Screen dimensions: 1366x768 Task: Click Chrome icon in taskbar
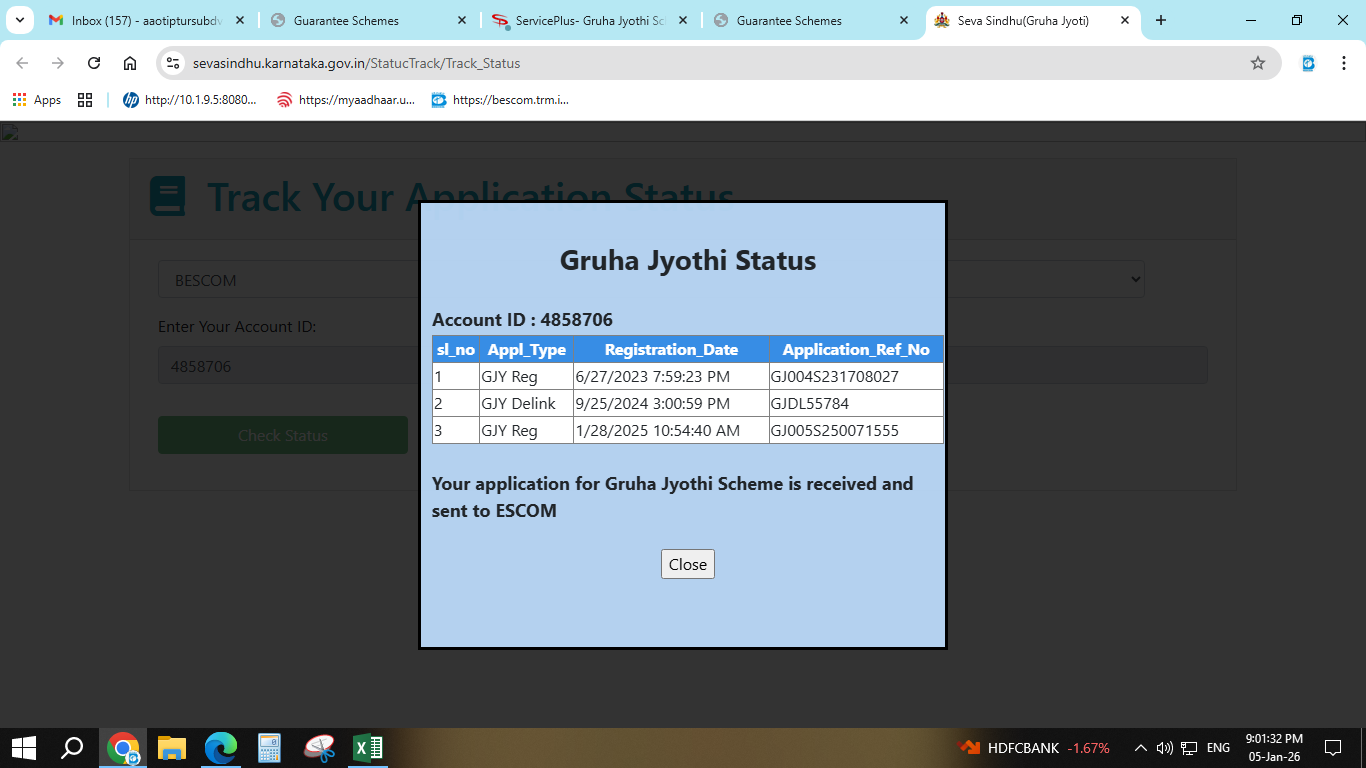[123, 747]
